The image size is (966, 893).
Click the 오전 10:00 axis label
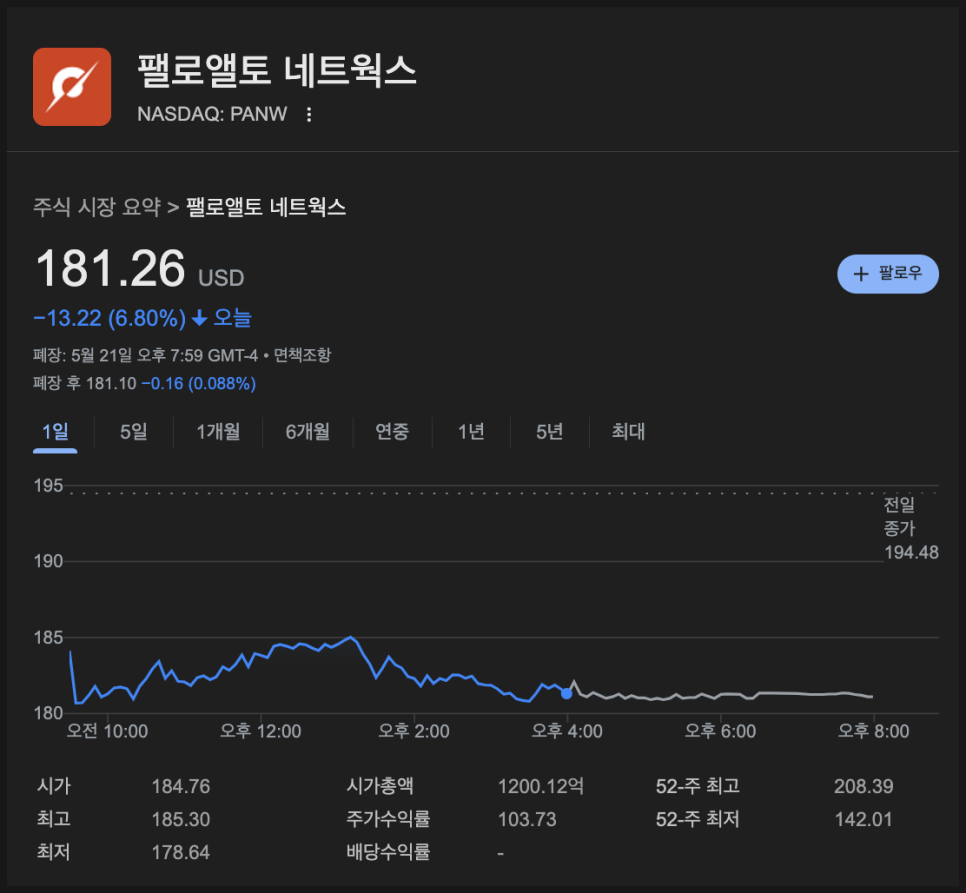[108, 731]
